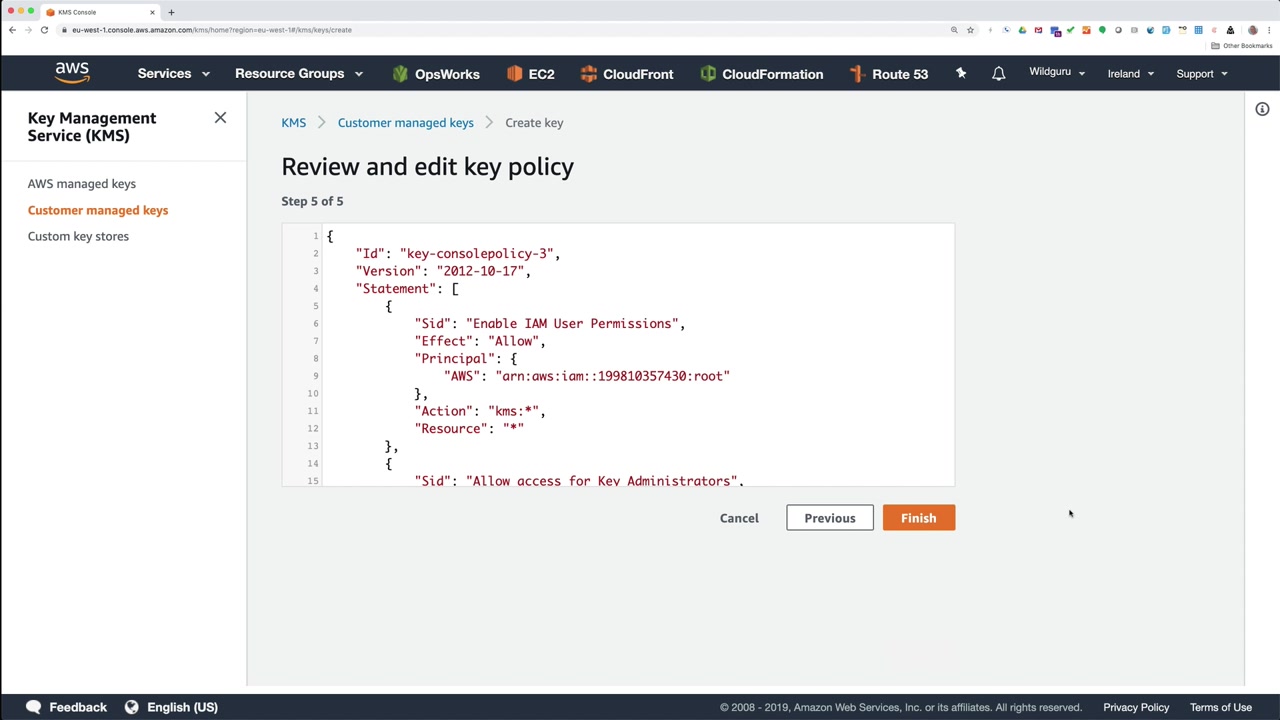The height and width of the screenshot is (720, 1280).
Task: Click the blue grid extension icon
Action: 1198,30
